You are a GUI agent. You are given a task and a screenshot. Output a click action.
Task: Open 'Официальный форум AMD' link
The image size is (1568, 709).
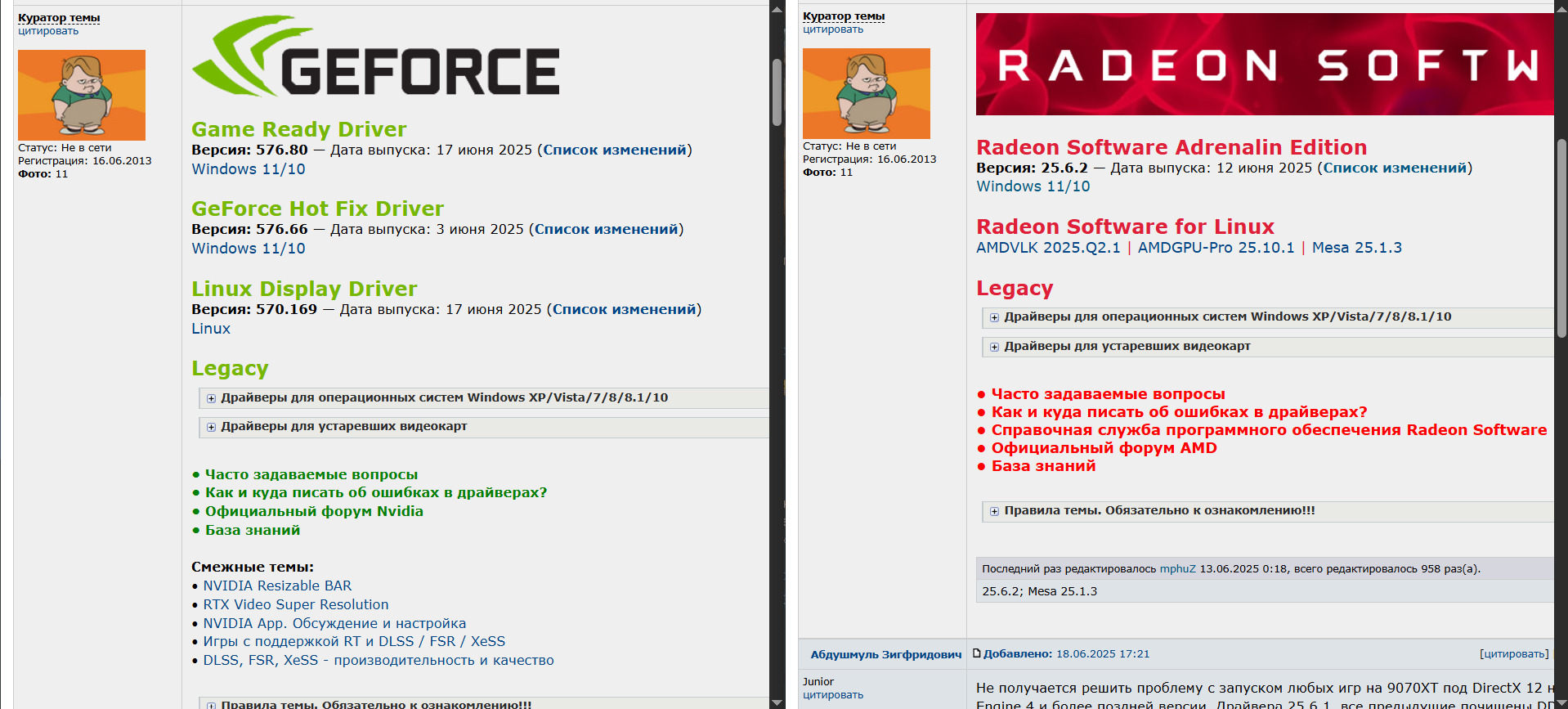(x=1104, y=448)
